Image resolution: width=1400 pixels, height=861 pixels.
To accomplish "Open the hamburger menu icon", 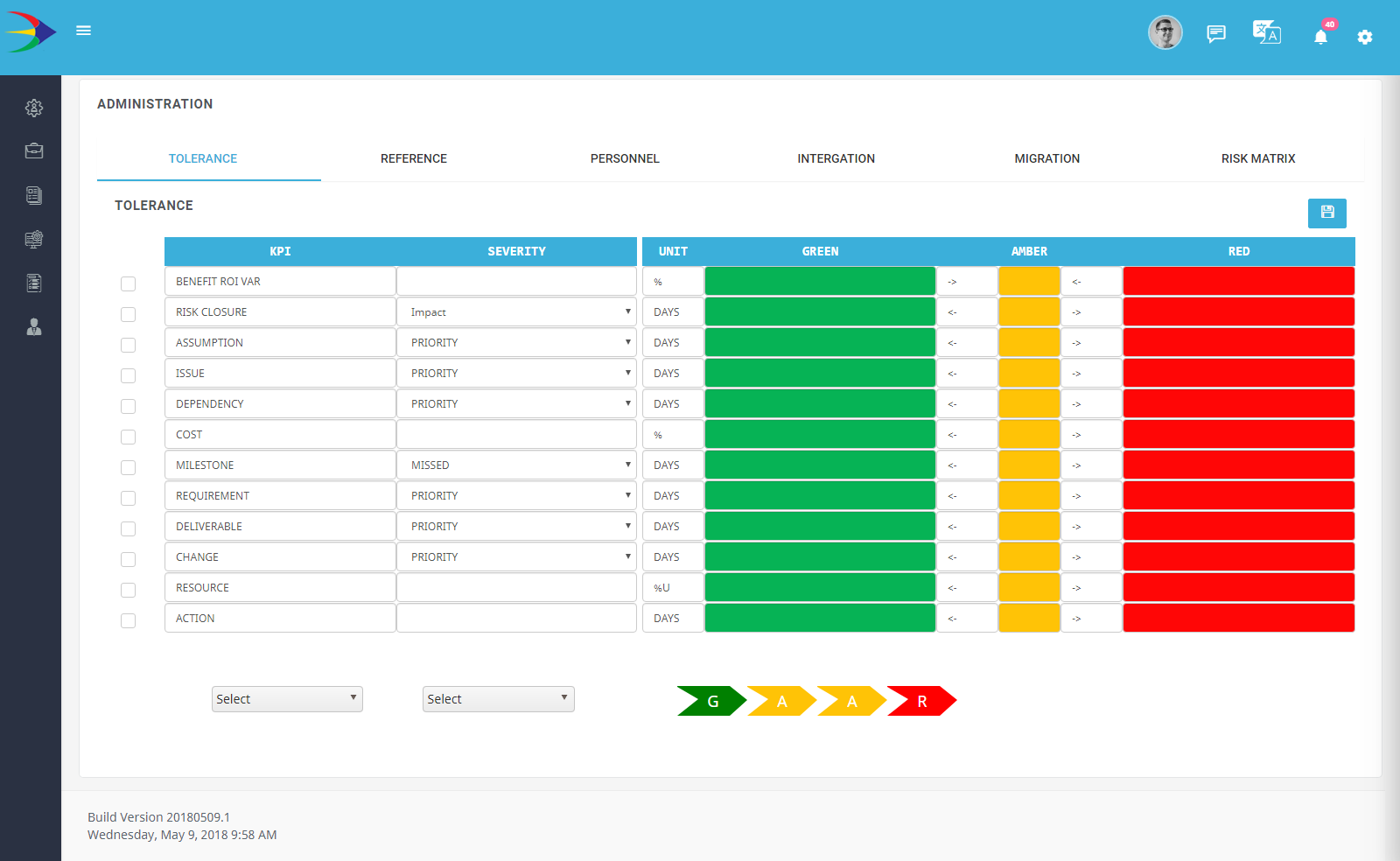I will coord(84,31).
